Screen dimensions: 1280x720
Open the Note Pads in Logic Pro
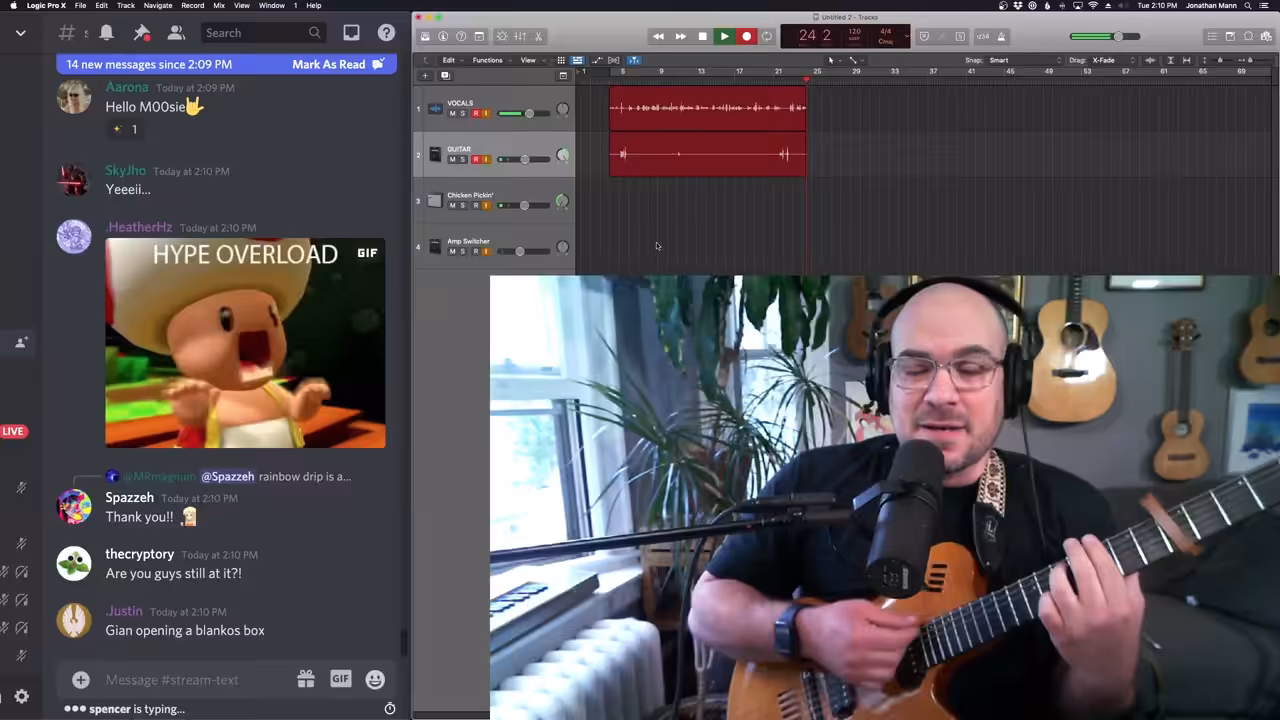click(x=1230, y=36)
